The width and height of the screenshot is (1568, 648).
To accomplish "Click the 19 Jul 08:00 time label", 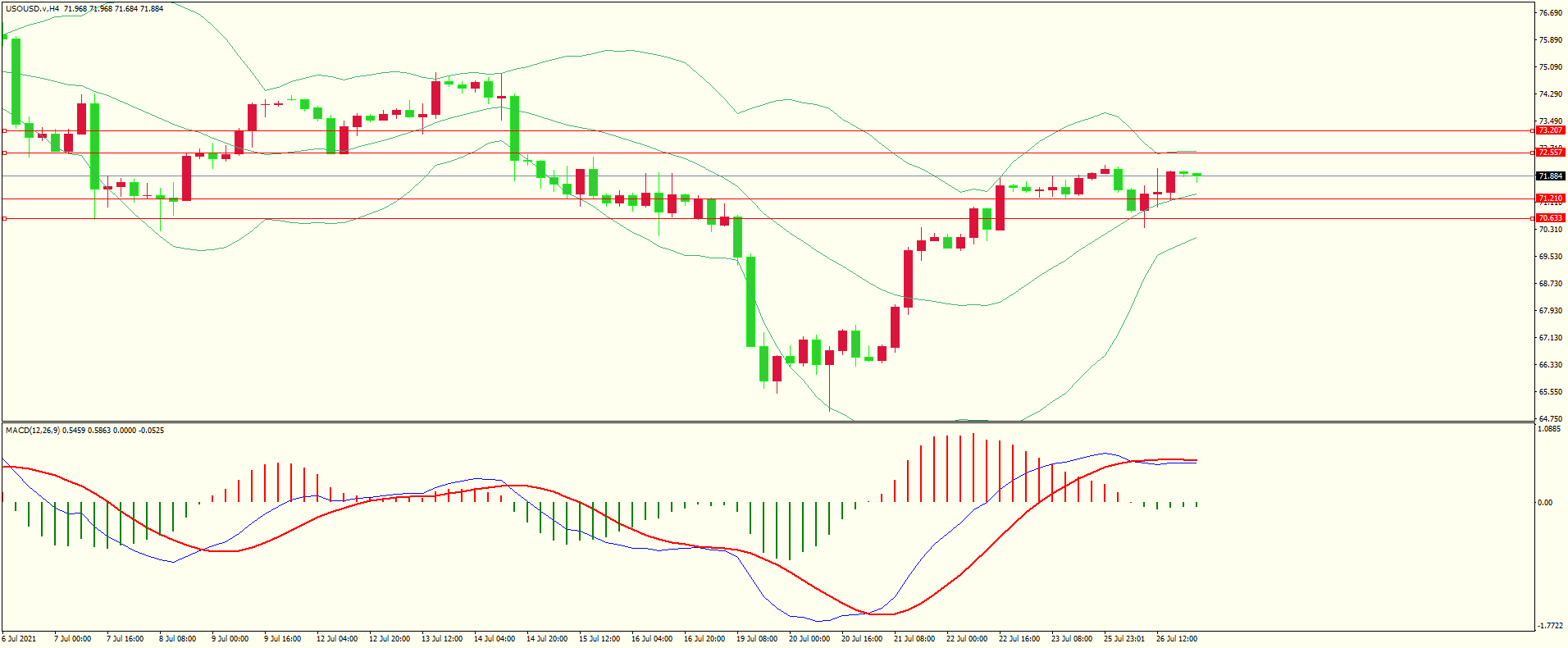I will (756, 639).
